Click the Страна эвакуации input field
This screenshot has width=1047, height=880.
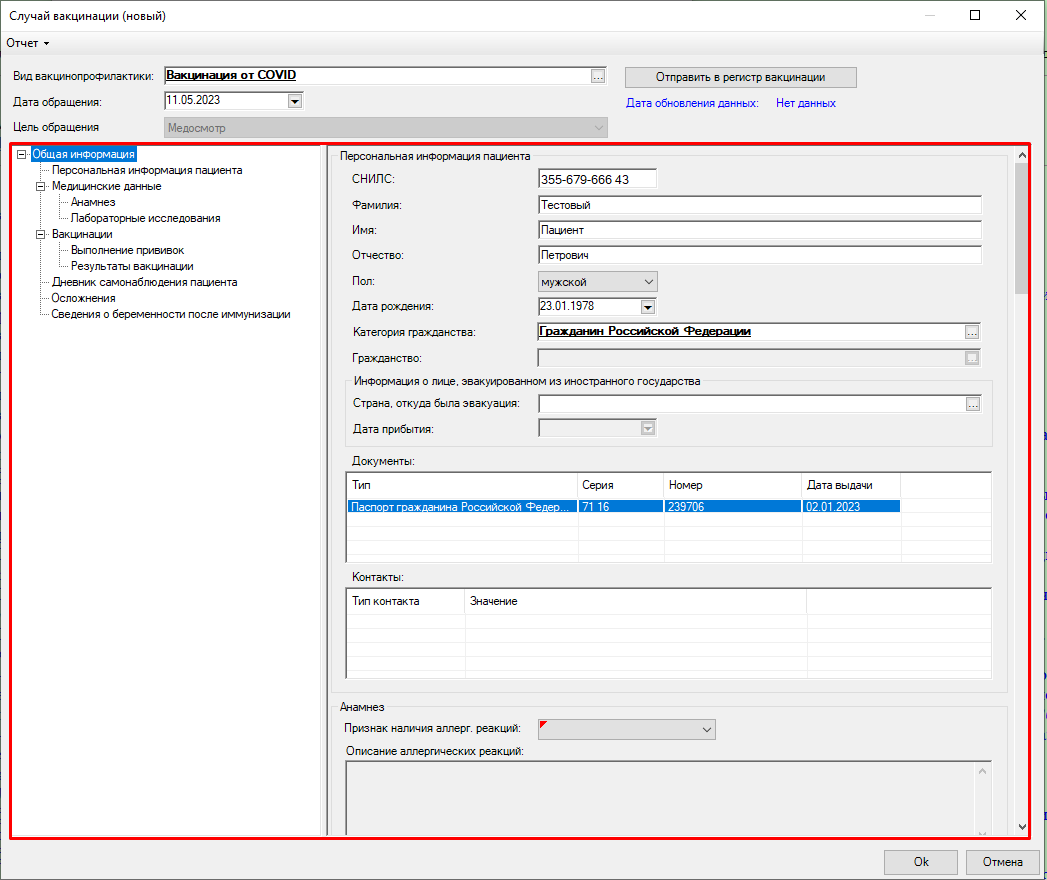[752, 404]
